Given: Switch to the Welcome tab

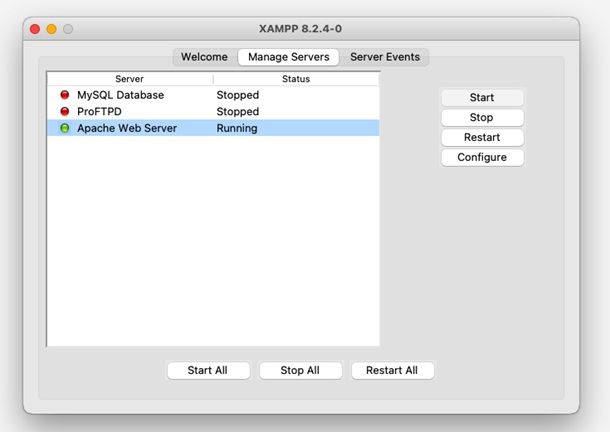Looking at the screenshot, I should tap(204, 57).
